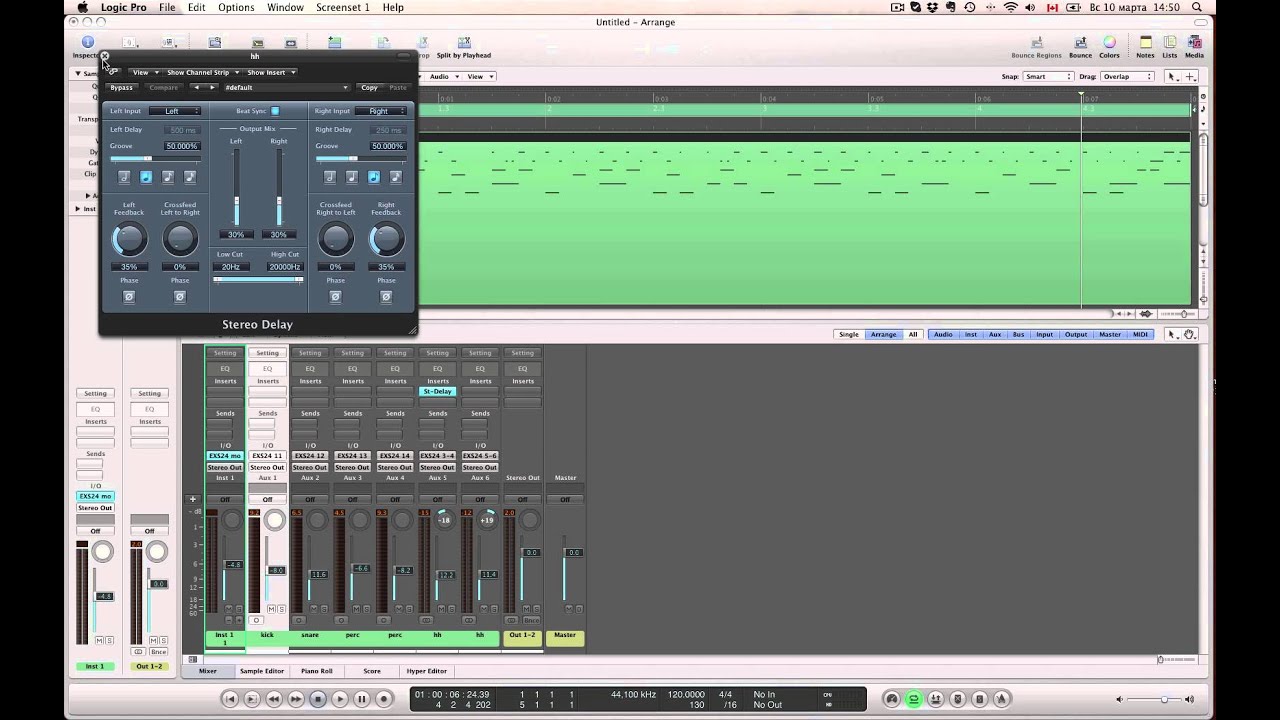The image size is (1280, 720).
Task: Click the Copy button in plugin header
Action: (370, 88)
